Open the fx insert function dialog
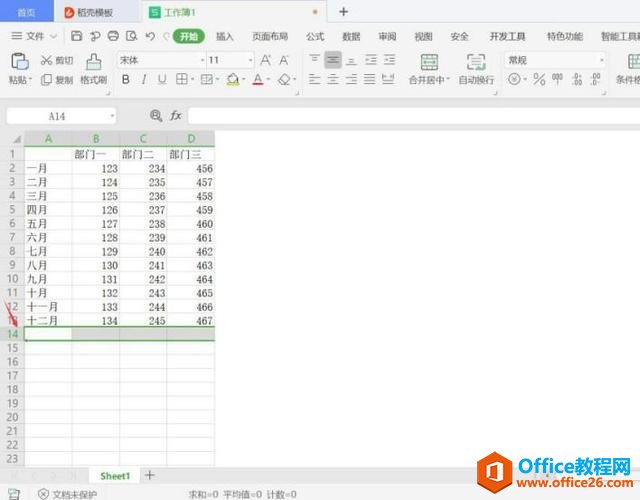Screen dimensions: 640x500 (176, 116)
